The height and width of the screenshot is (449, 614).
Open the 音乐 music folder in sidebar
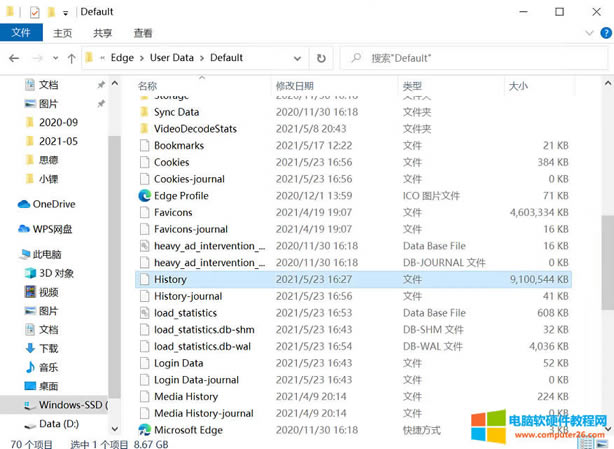pos(48,367)
